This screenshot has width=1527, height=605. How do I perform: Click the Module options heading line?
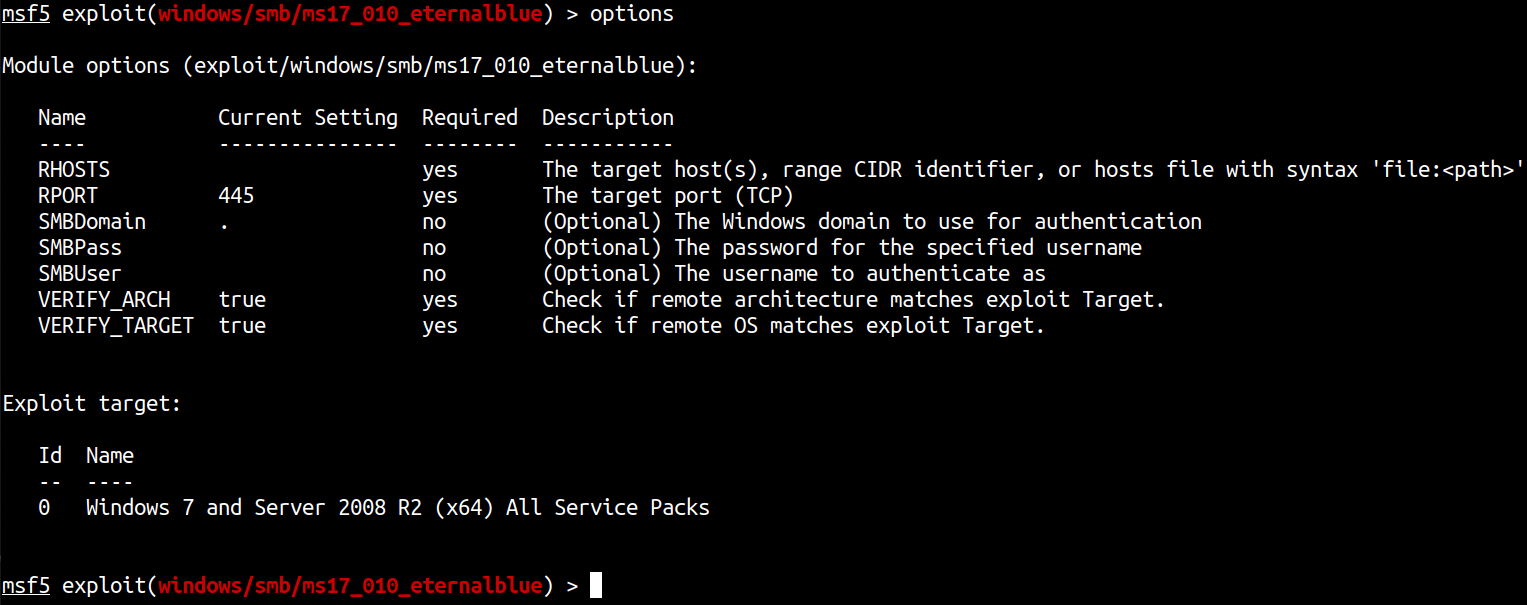point(350,66)
